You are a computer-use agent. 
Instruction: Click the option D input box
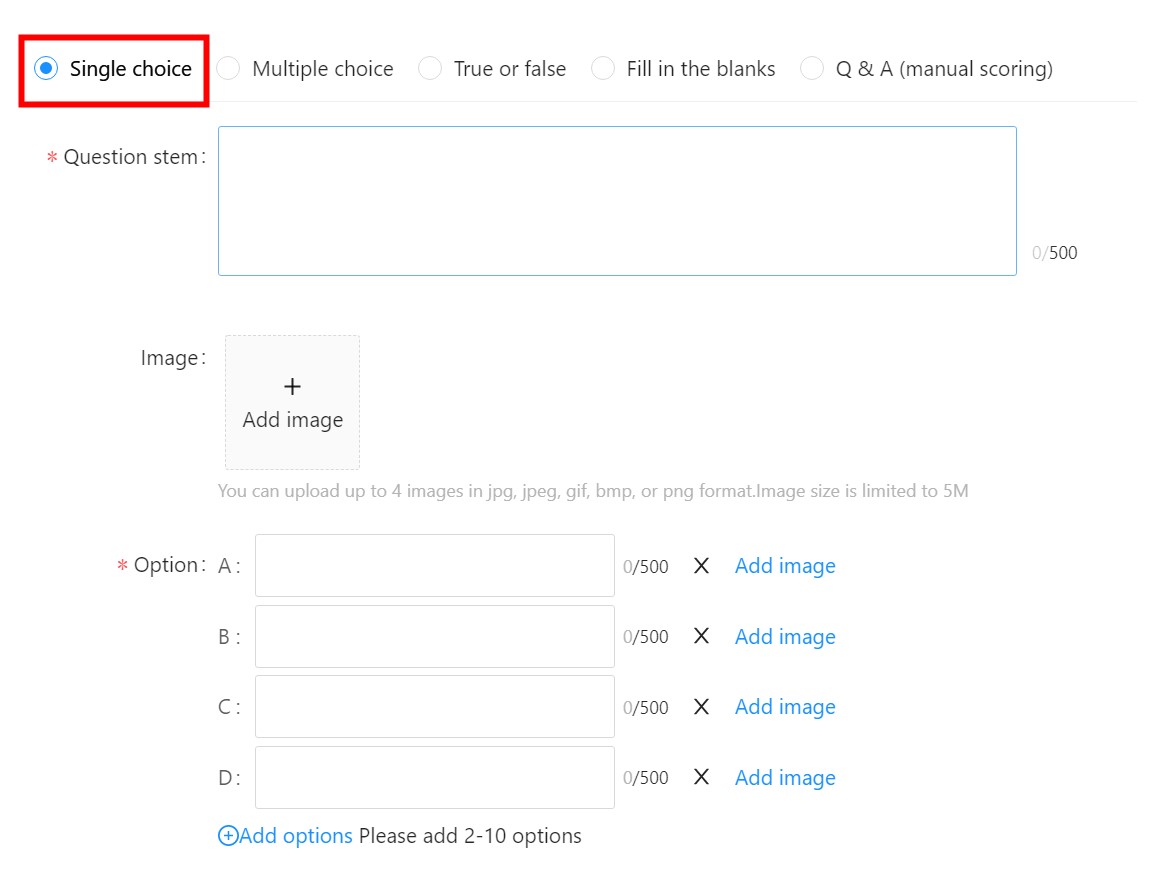pyautogui.click(x=434, y=777)
